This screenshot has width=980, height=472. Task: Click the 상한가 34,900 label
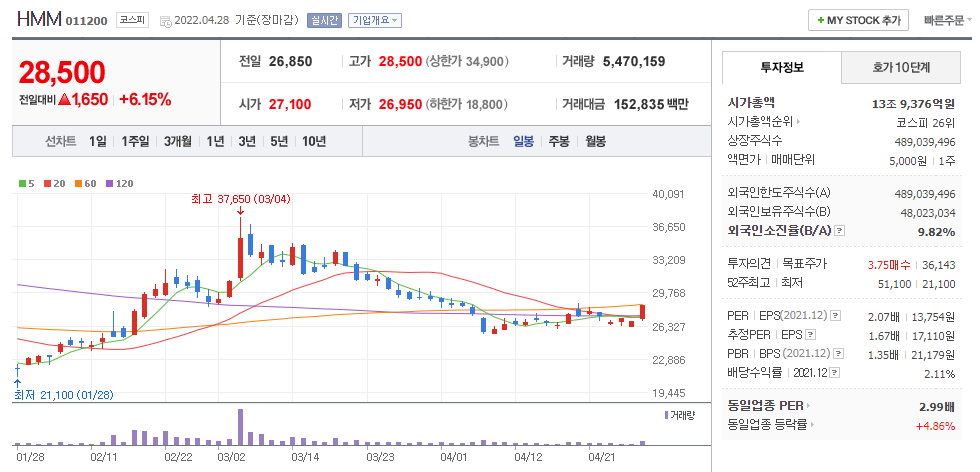[x=467, y=62]
